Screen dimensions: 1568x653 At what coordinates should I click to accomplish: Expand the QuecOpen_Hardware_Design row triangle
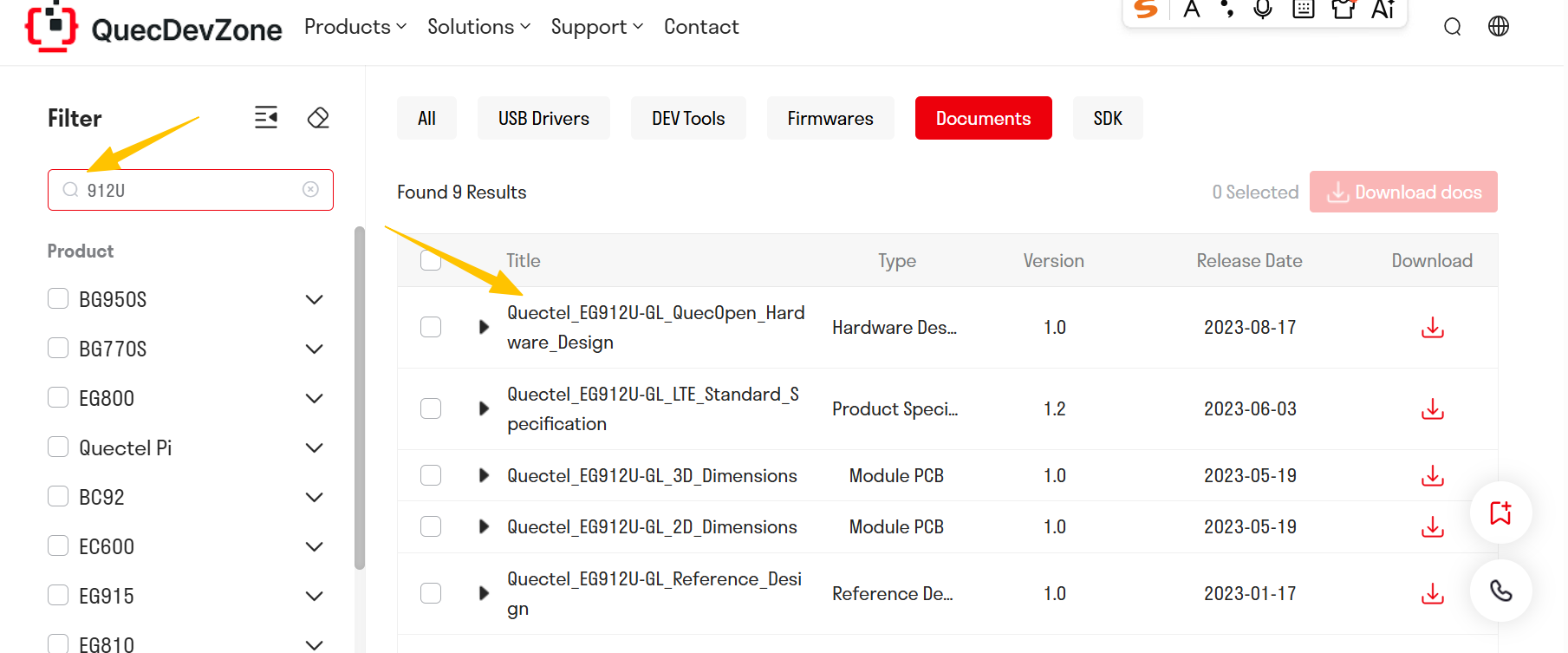[485, 327]
